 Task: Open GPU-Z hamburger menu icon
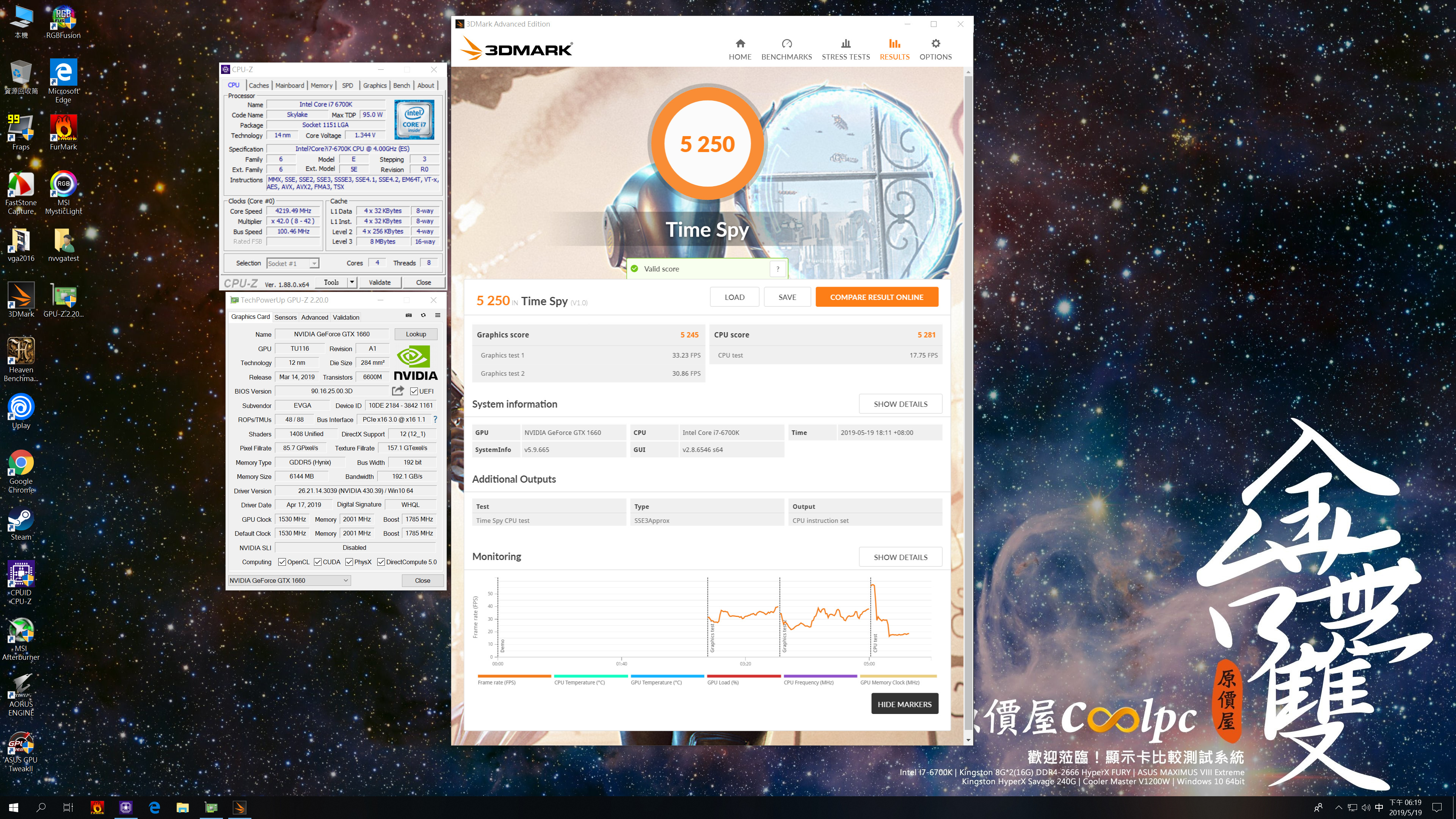438,315
